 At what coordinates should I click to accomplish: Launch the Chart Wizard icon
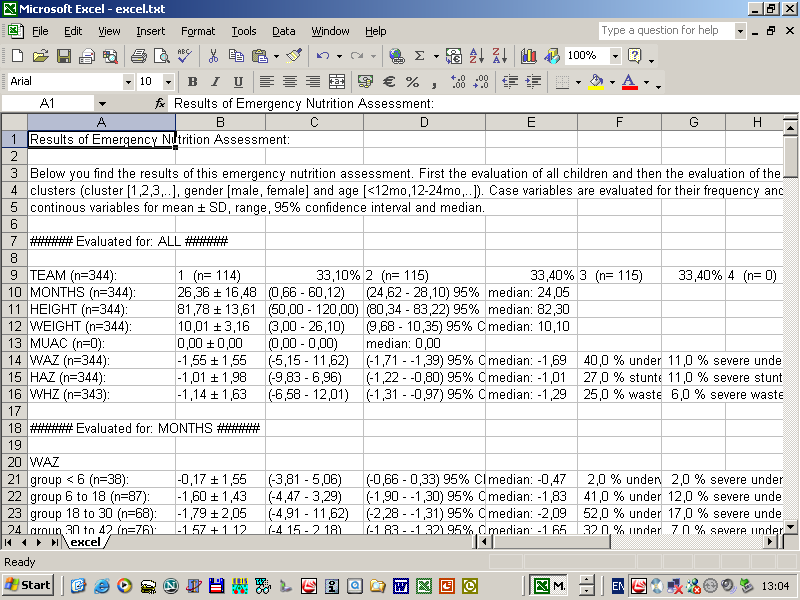coord(528,56)
